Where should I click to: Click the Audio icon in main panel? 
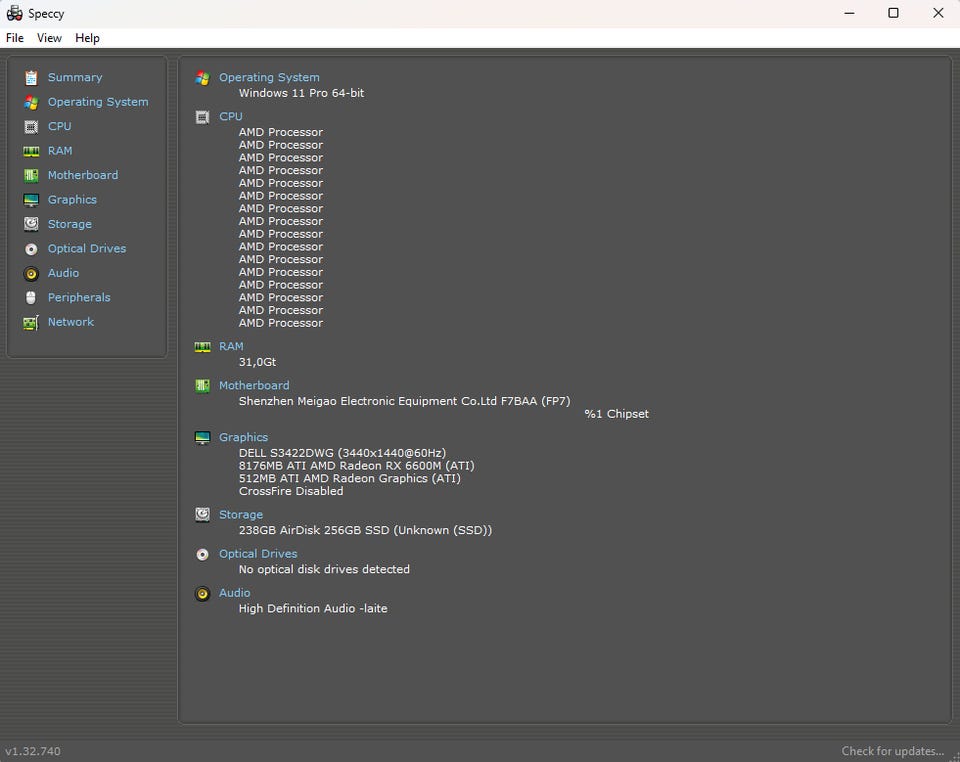pos(203,594)
